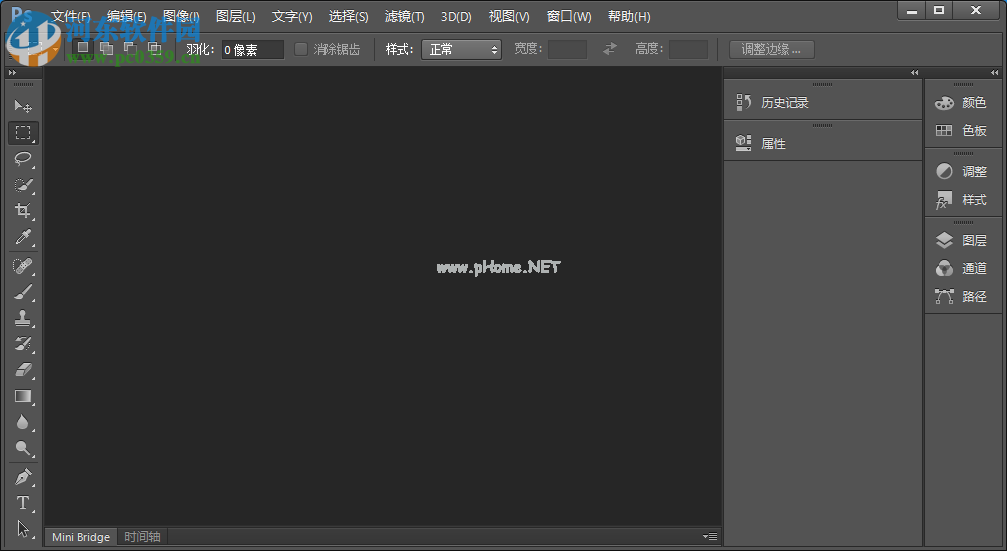This screenshot has height=551, width=1007.
Task: Choose Subtract from Selection mode
Action: pos(130,48)
